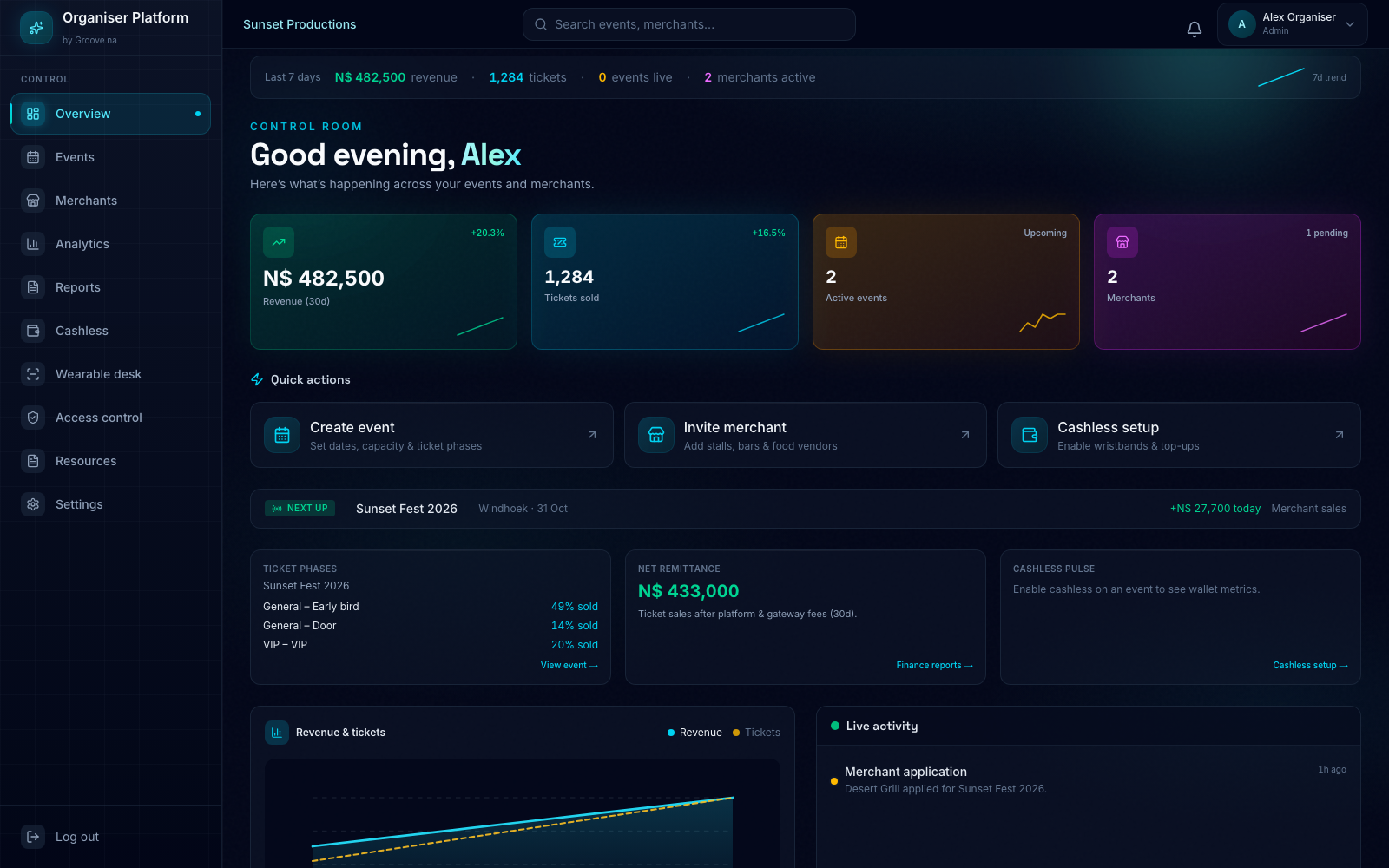Open the View event link
The height and width of the screenshot is (868, 1389).
click(569, 666)
